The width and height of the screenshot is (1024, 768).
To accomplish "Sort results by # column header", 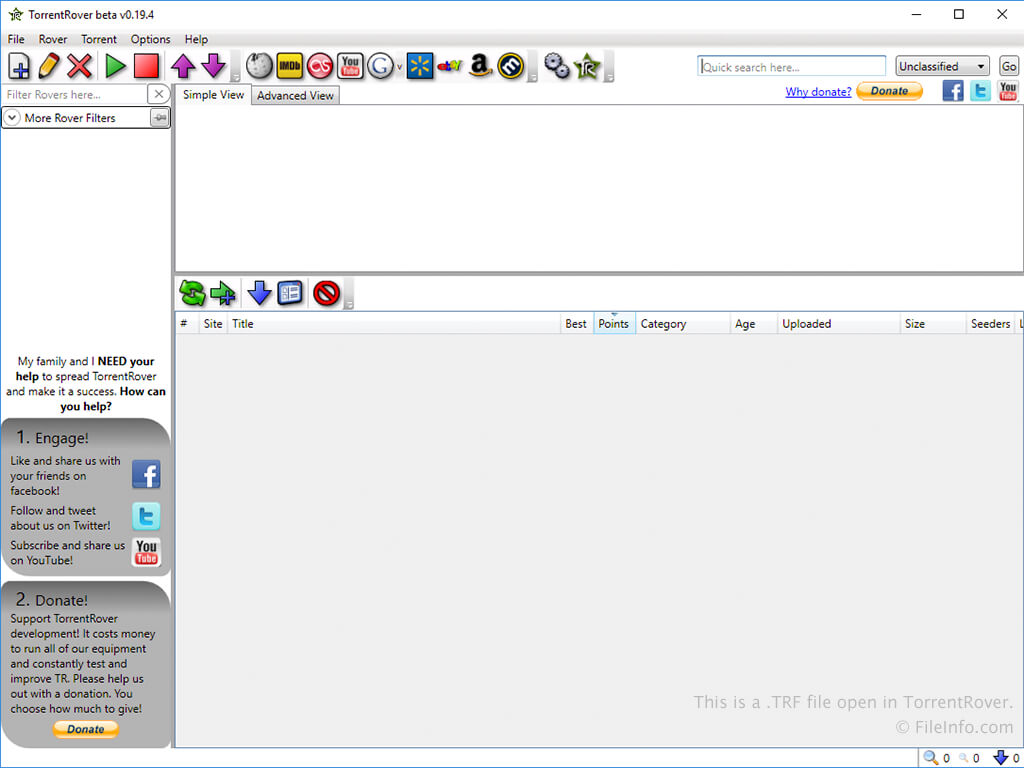I will tap(187, 323).
